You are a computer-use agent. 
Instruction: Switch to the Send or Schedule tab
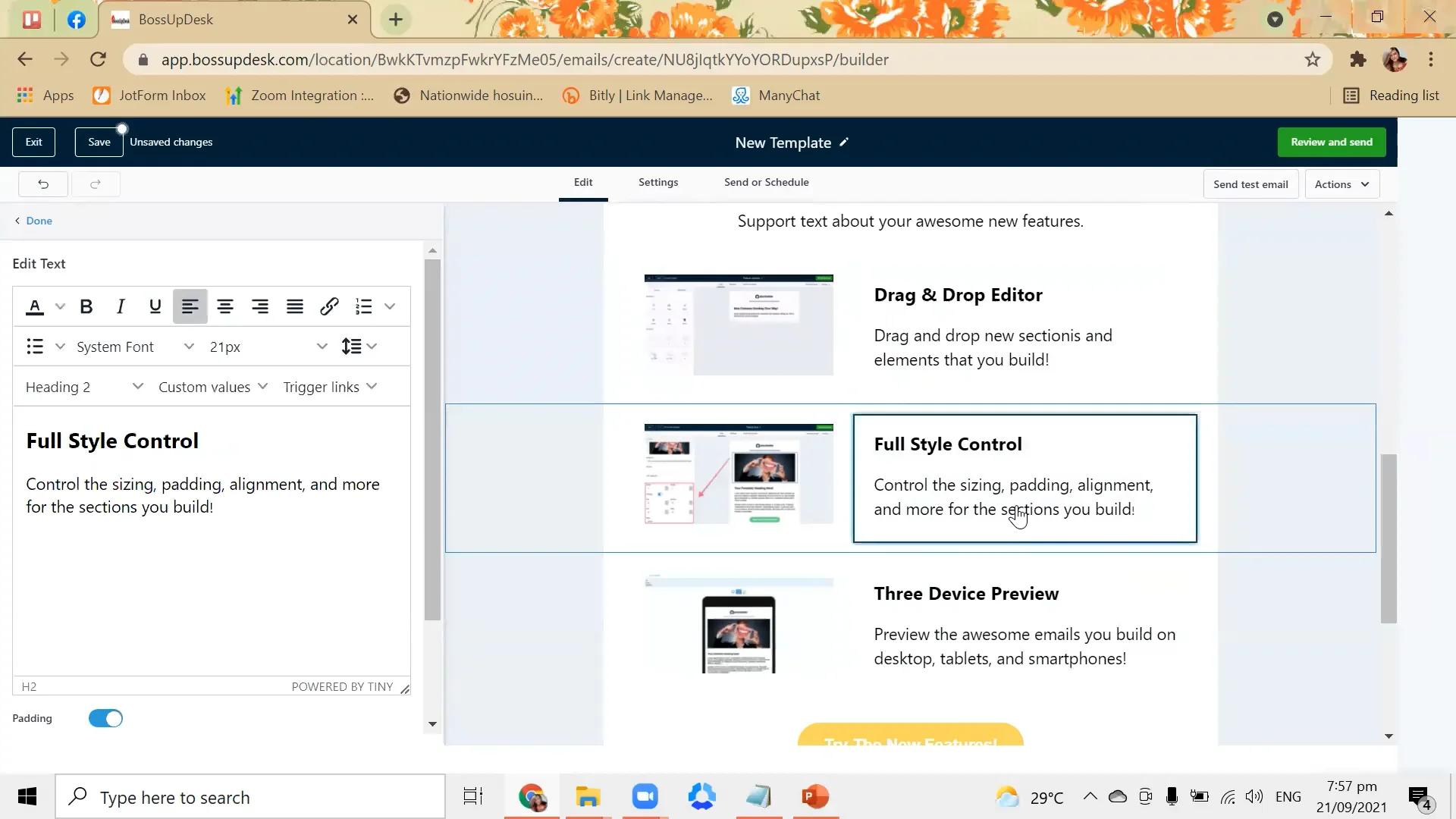(x=766, y=182)
